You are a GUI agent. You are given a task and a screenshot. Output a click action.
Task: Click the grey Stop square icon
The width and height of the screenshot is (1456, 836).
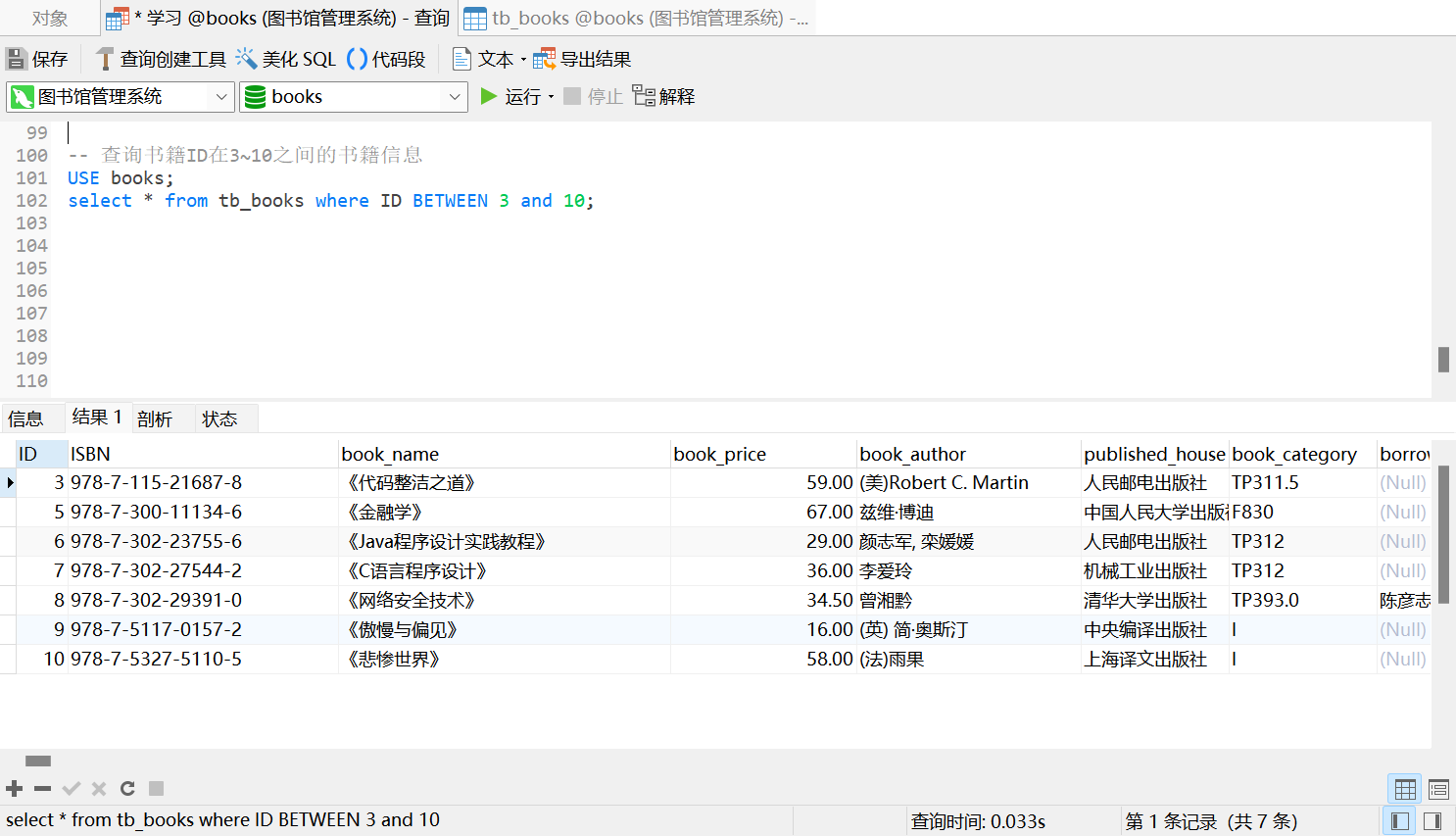pos(572,96)
